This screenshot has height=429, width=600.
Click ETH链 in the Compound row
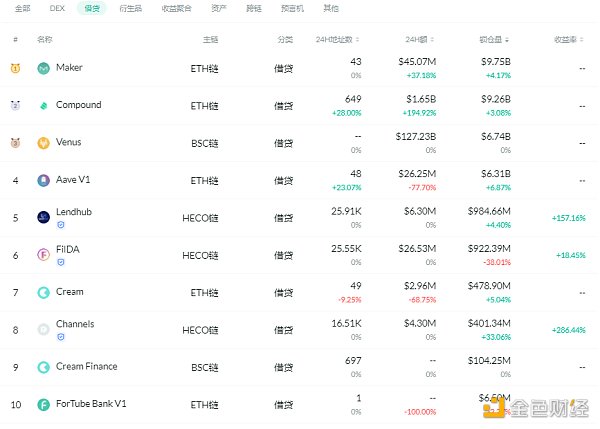tap(204, 106)
